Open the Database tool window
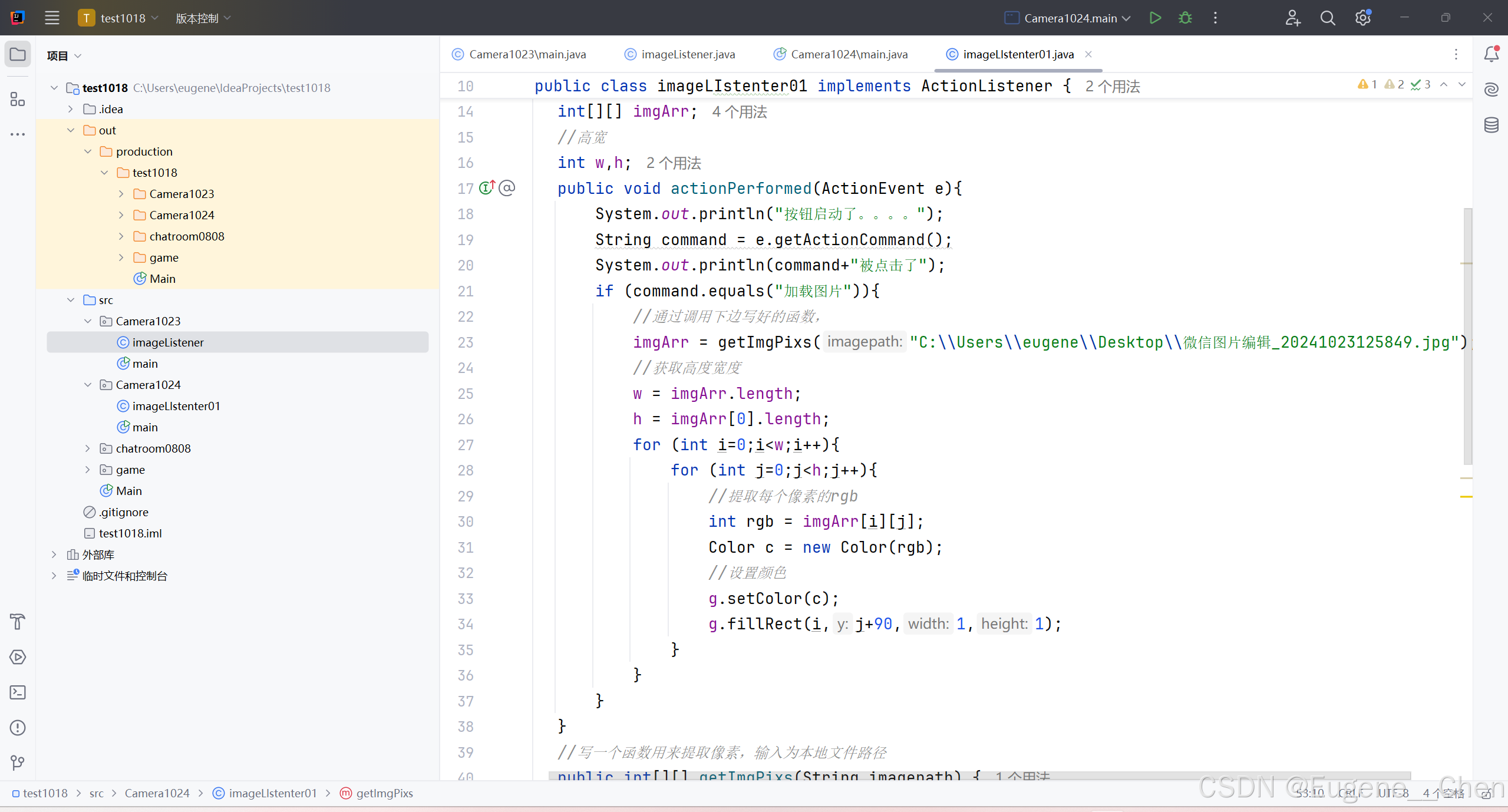This screenshot has width=1508, height=812. [1491, 125]
